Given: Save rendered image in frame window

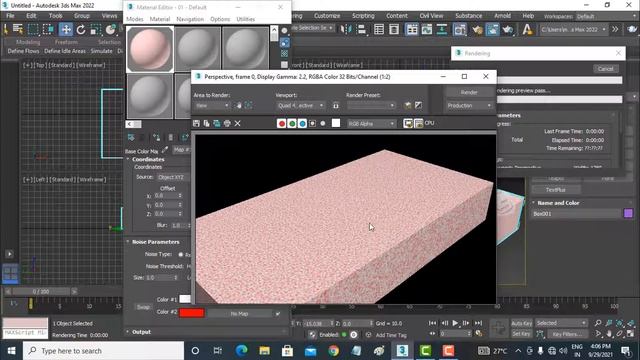Looking at the screenshot, I should (x=196, y=123).
